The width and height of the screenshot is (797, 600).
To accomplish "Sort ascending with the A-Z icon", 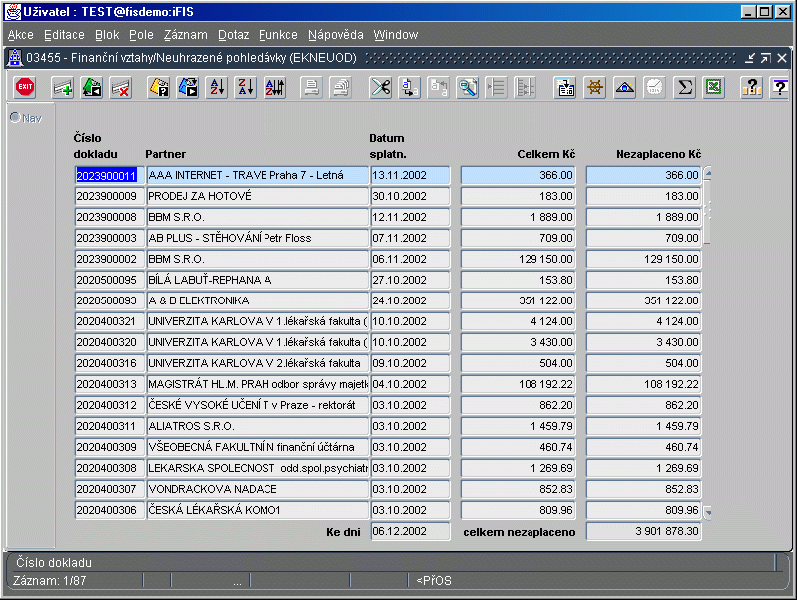I will [218, 87].
